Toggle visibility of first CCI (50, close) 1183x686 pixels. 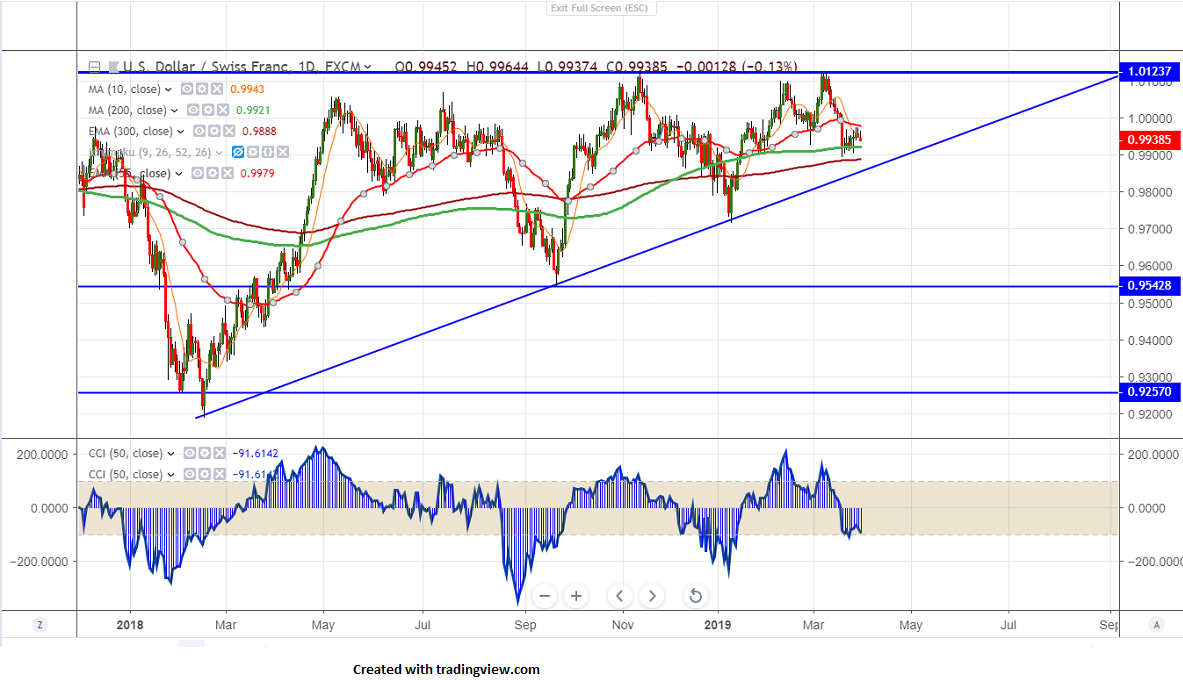[189, 453]
